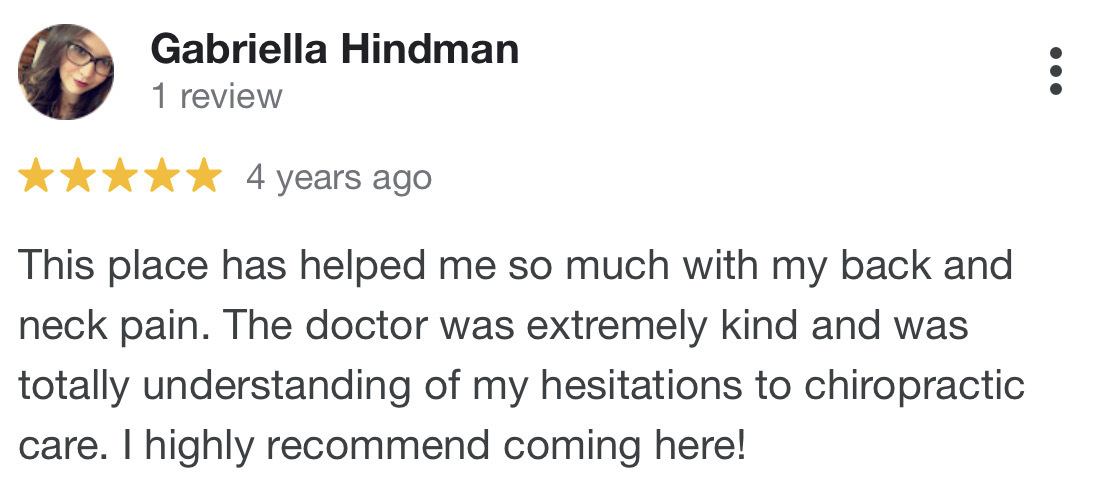This screenshot has width=1110, height=492.
Task: Select the third gold rating star
Action: (x=120, y=177)
